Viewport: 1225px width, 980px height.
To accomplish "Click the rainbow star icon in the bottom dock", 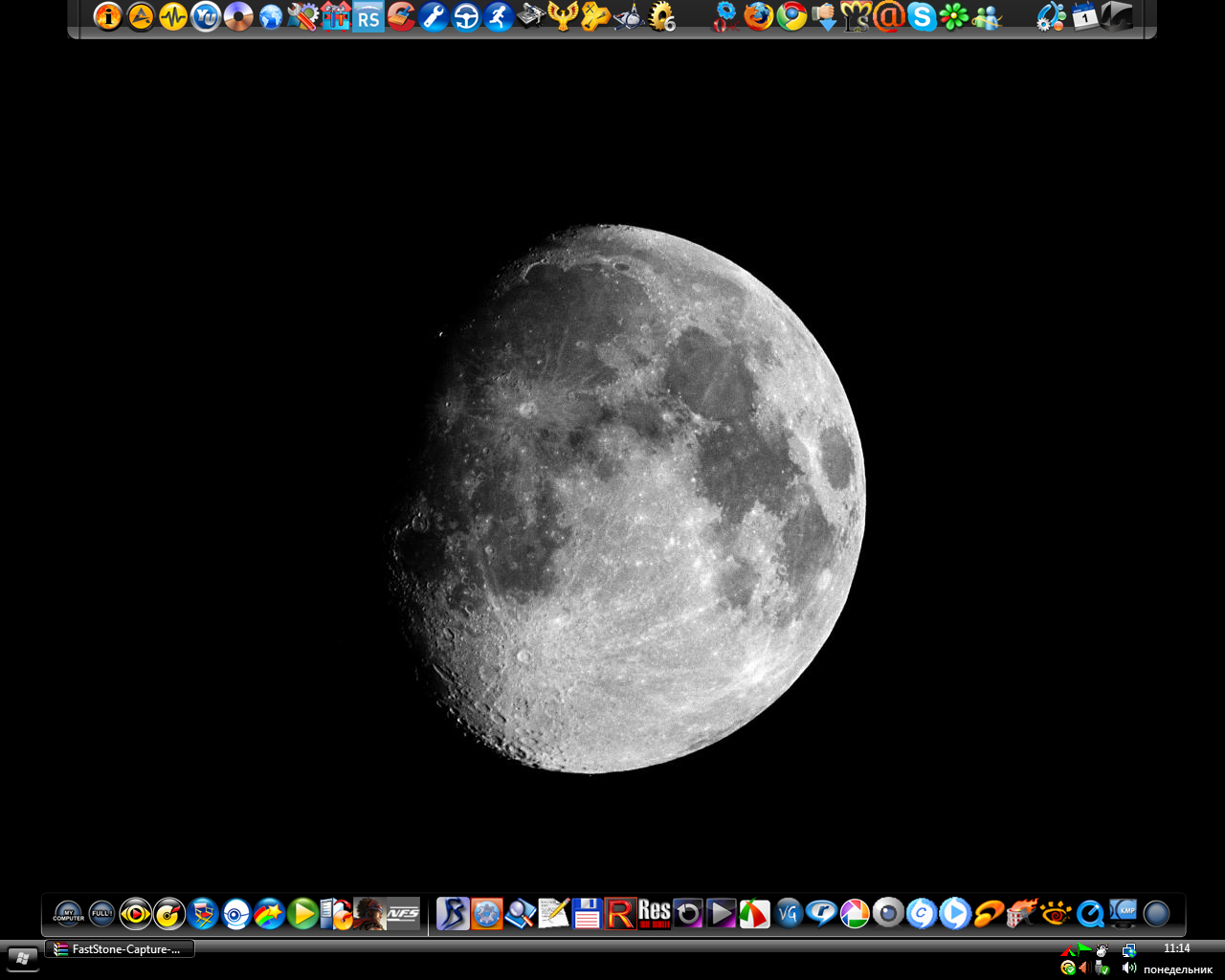I will tap(270, 914).
